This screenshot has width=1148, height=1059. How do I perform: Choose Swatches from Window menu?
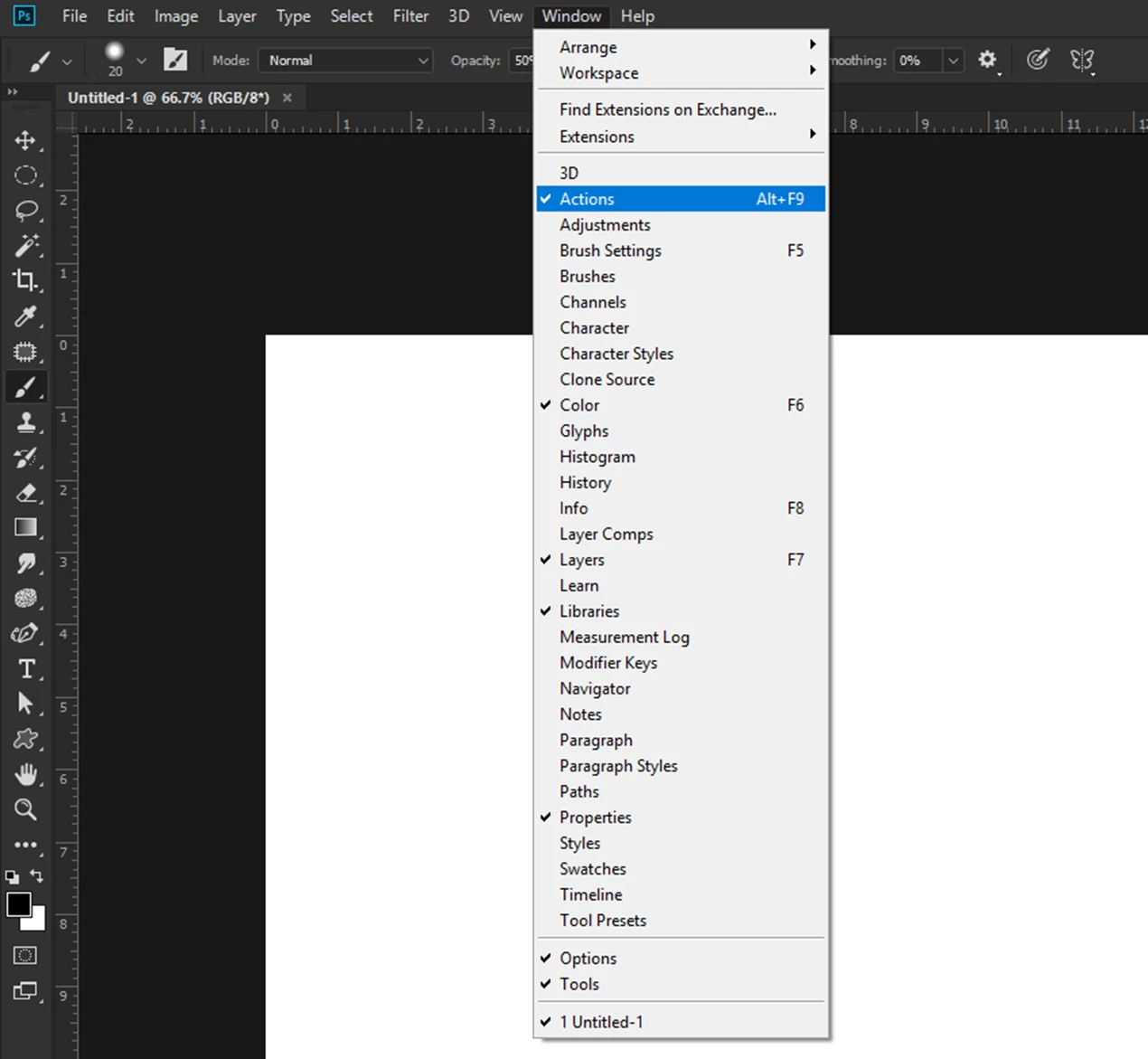tap(681, 869)
